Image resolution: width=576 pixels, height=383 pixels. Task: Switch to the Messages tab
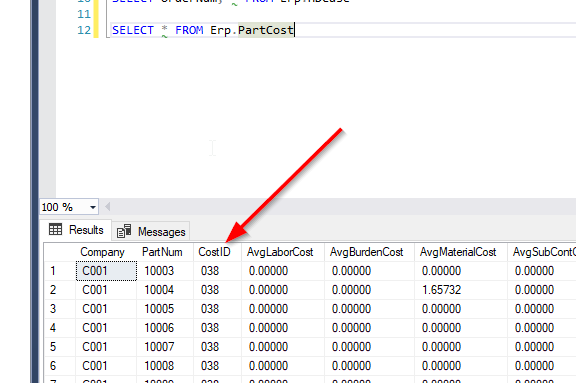click(x=151, y=231)
